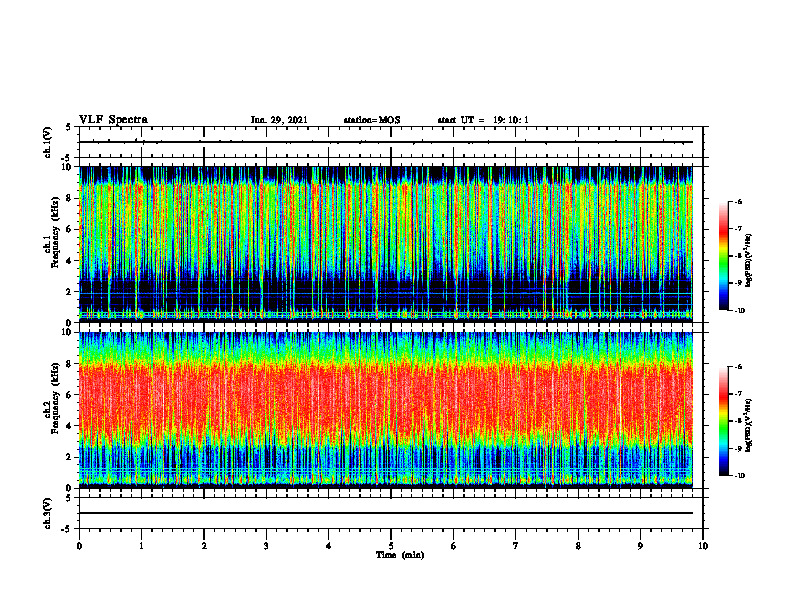Select the date label "Jan. 29, 2021"

point(279,120)
